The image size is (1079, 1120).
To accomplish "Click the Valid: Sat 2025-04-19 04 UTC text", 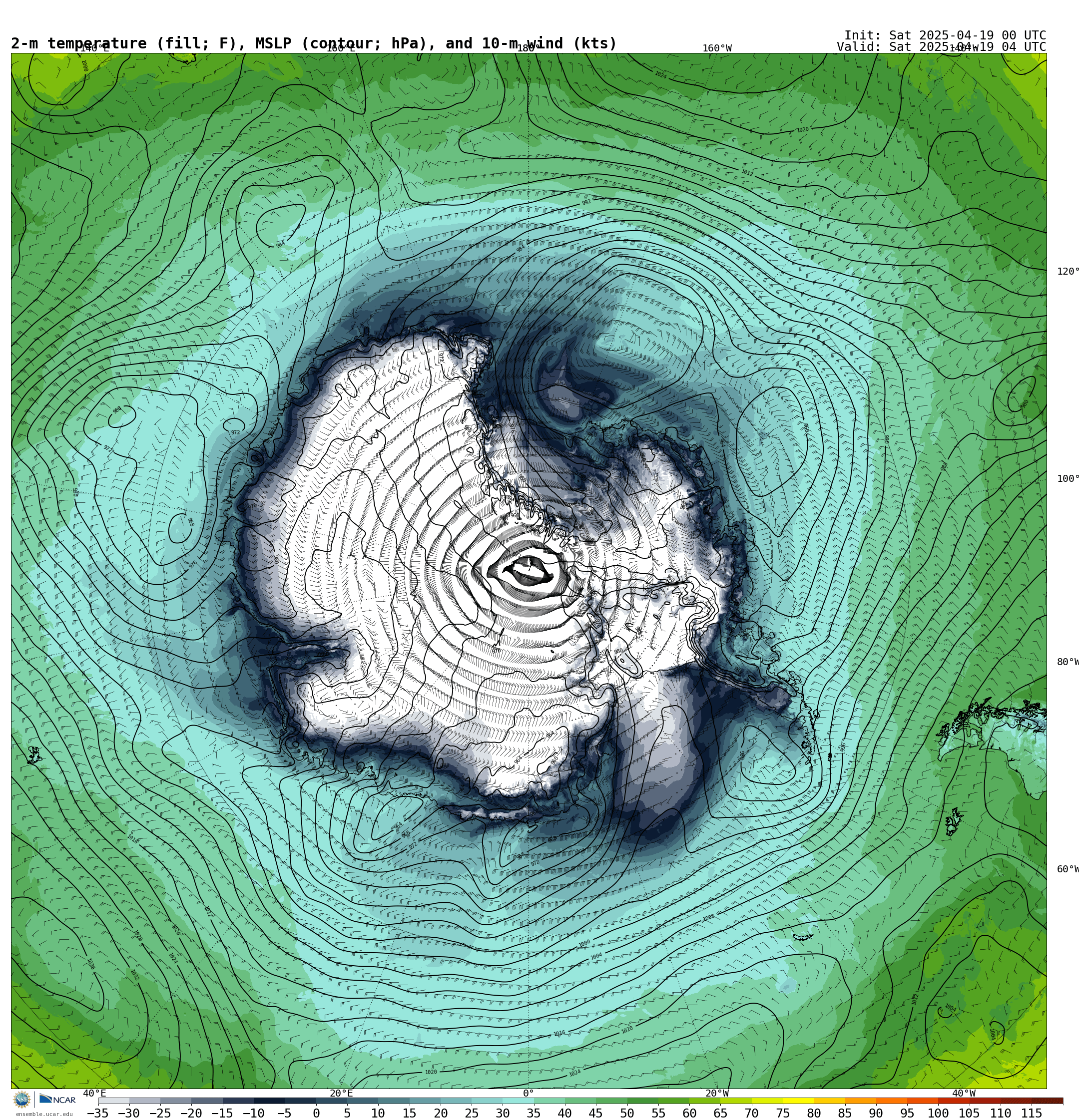I will (x=941, y=47).
